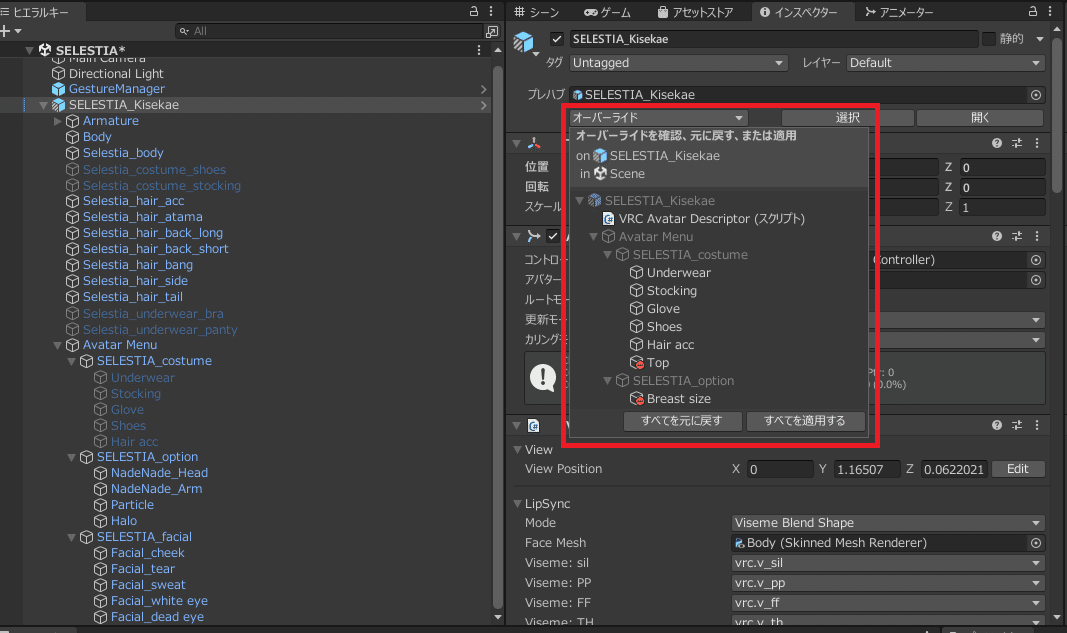This screenshot has width=1067, height=633.
Task: Click the warning icon in the Inspector
Action: point(545,378)
